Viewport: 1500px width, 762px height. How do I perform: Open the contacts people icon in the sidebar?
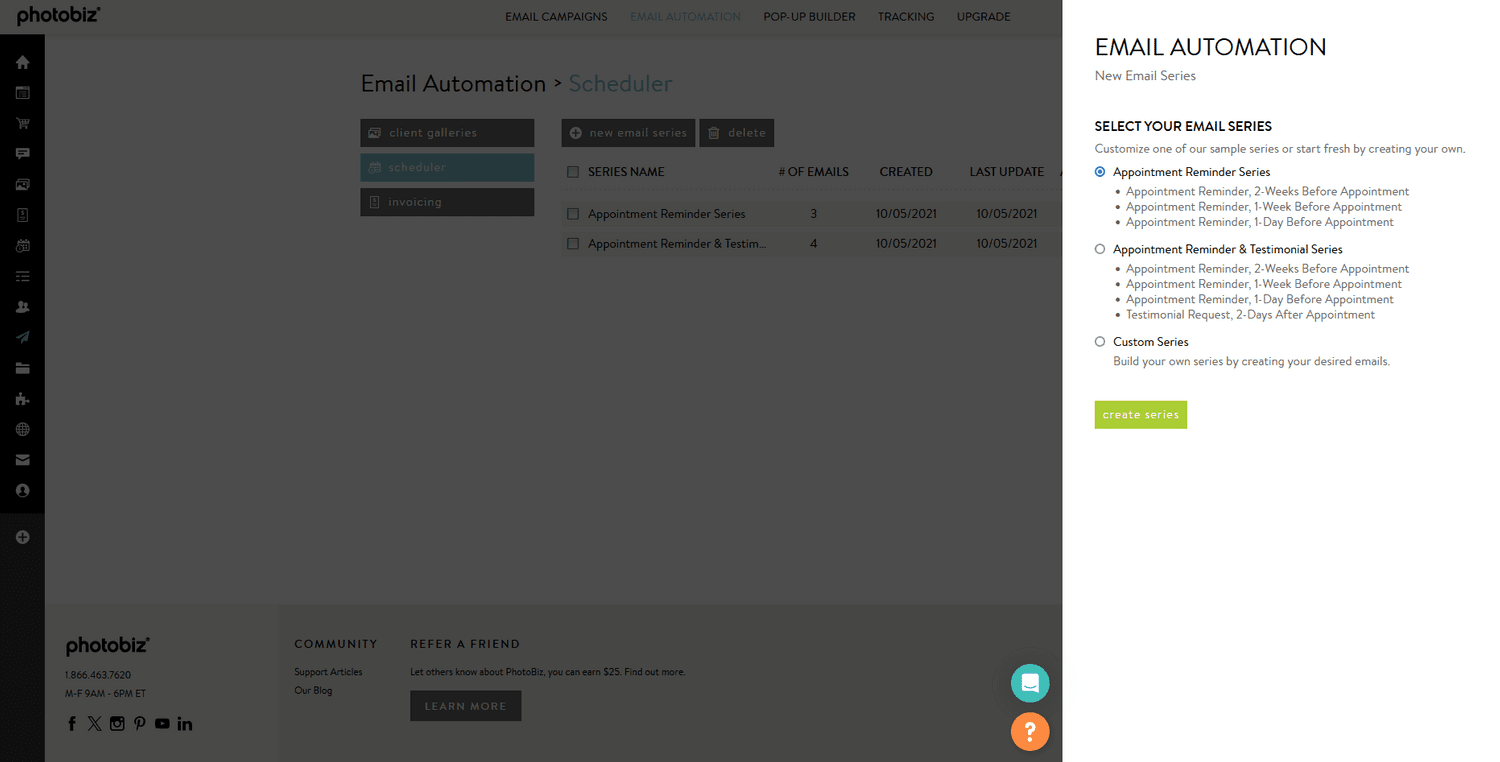(x=22, y=306)
